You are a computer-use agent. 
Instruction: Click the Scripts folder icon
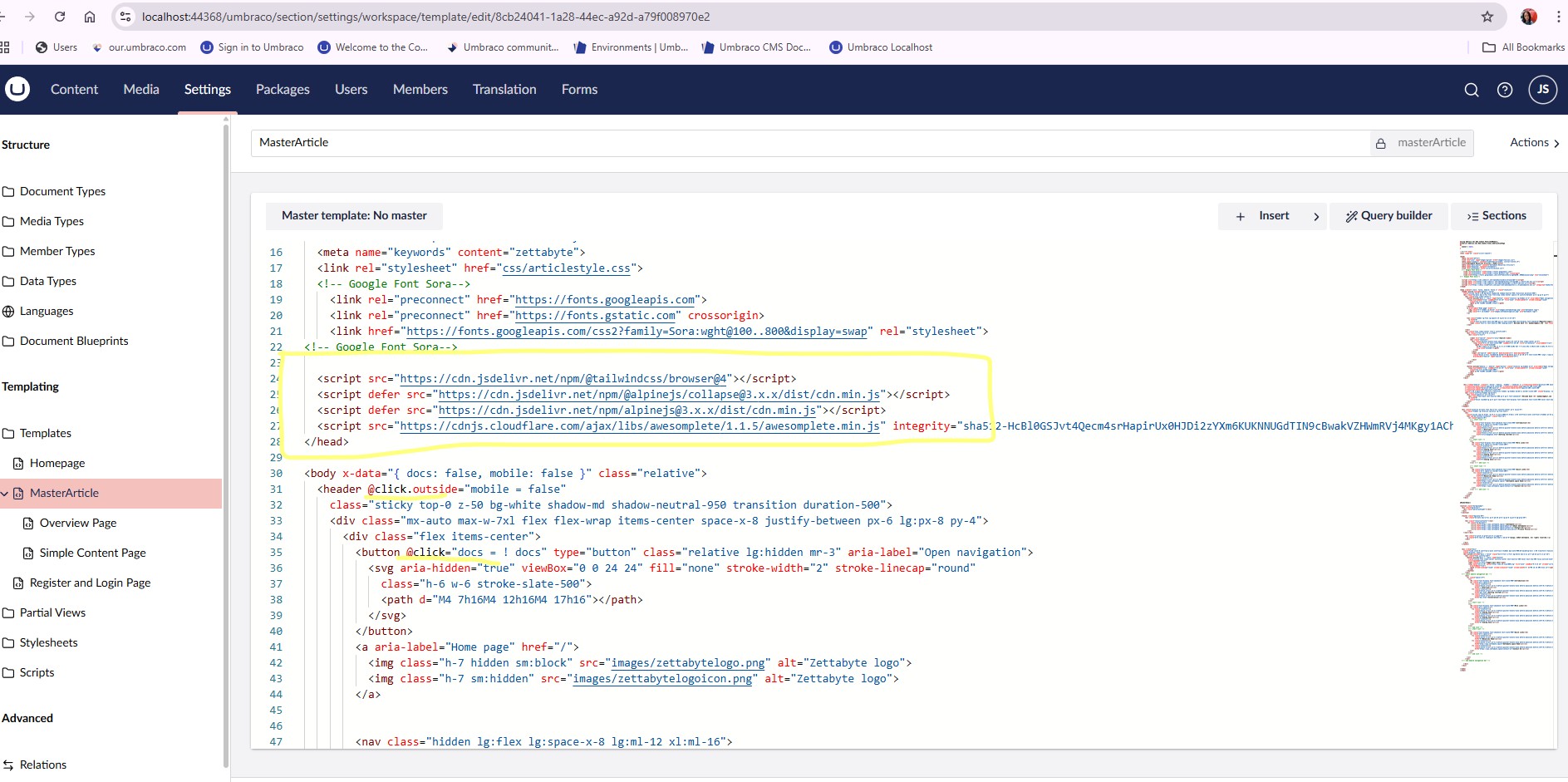click(x=8, y=672)
